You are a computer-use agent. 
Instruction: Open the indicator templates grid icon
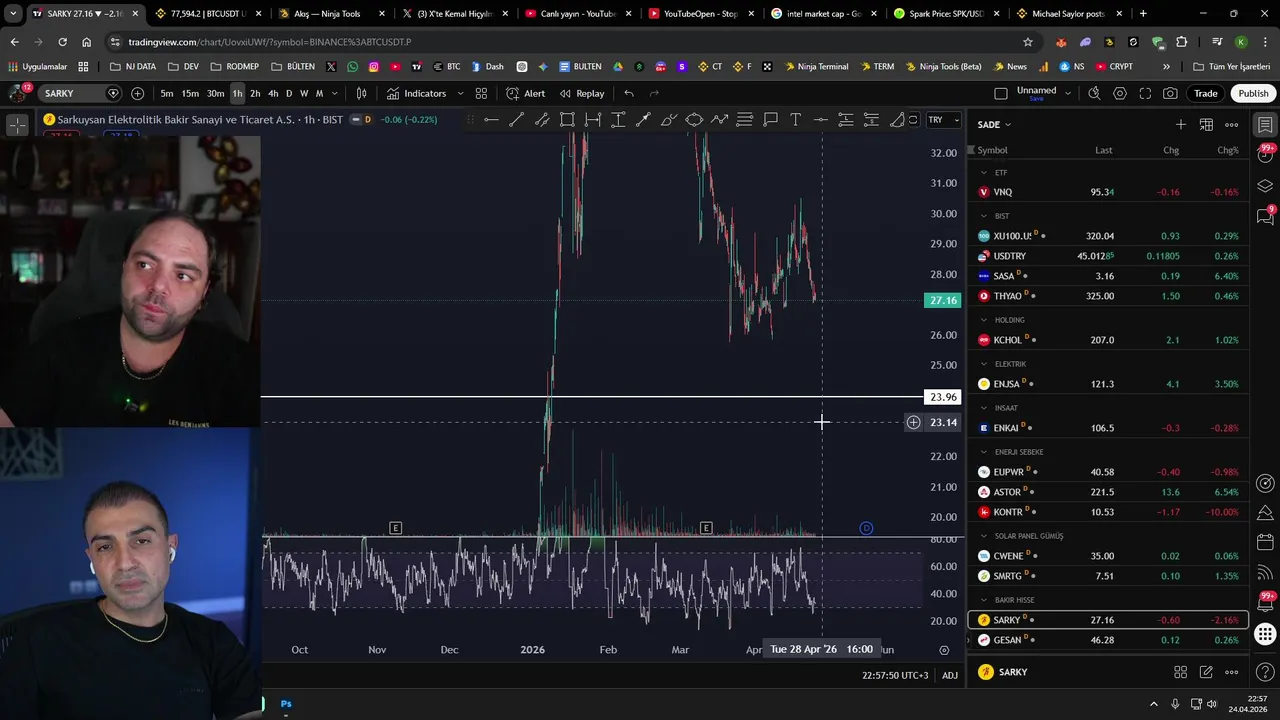click(x=481, y=93)
